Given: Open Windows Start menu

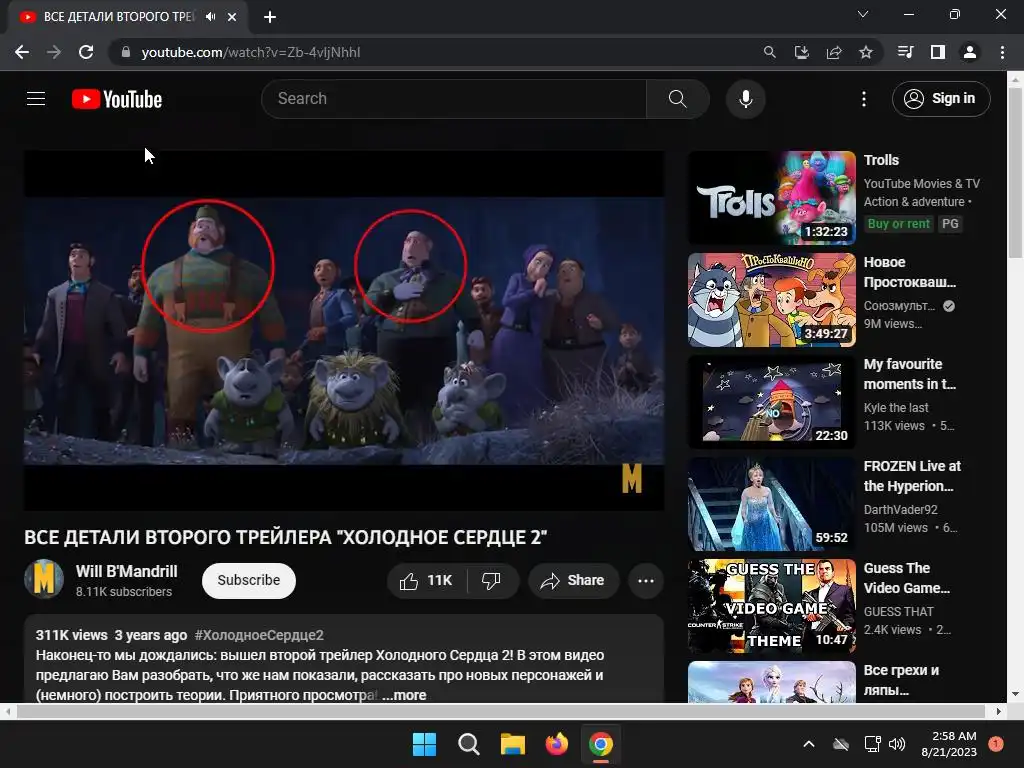Looking at the screenshot, I should click(424, 744).
